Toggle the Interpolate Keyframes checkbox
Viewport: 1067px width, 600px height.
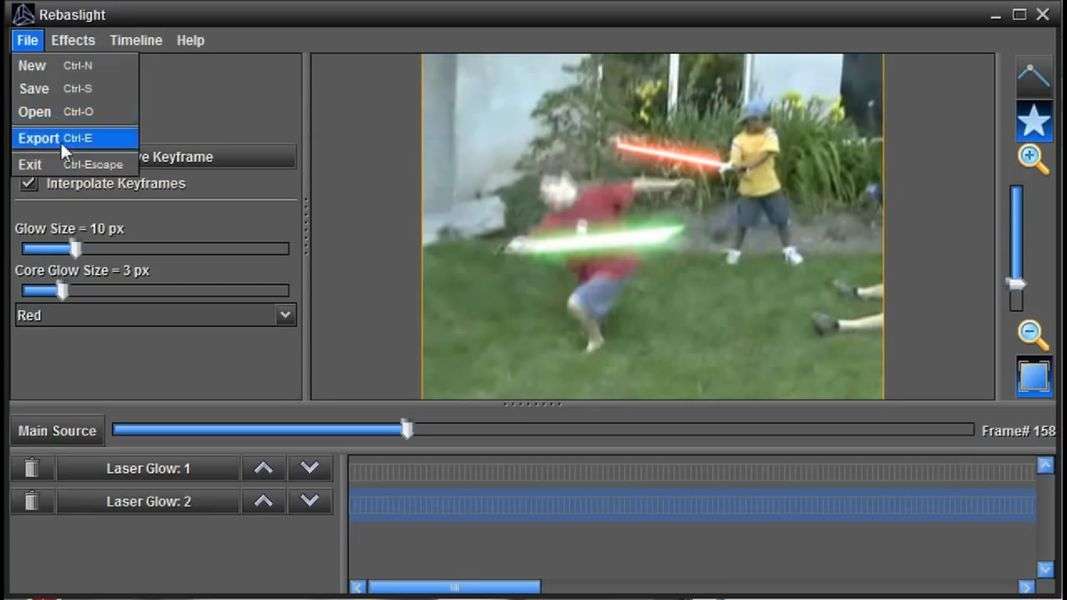point(29,183)
